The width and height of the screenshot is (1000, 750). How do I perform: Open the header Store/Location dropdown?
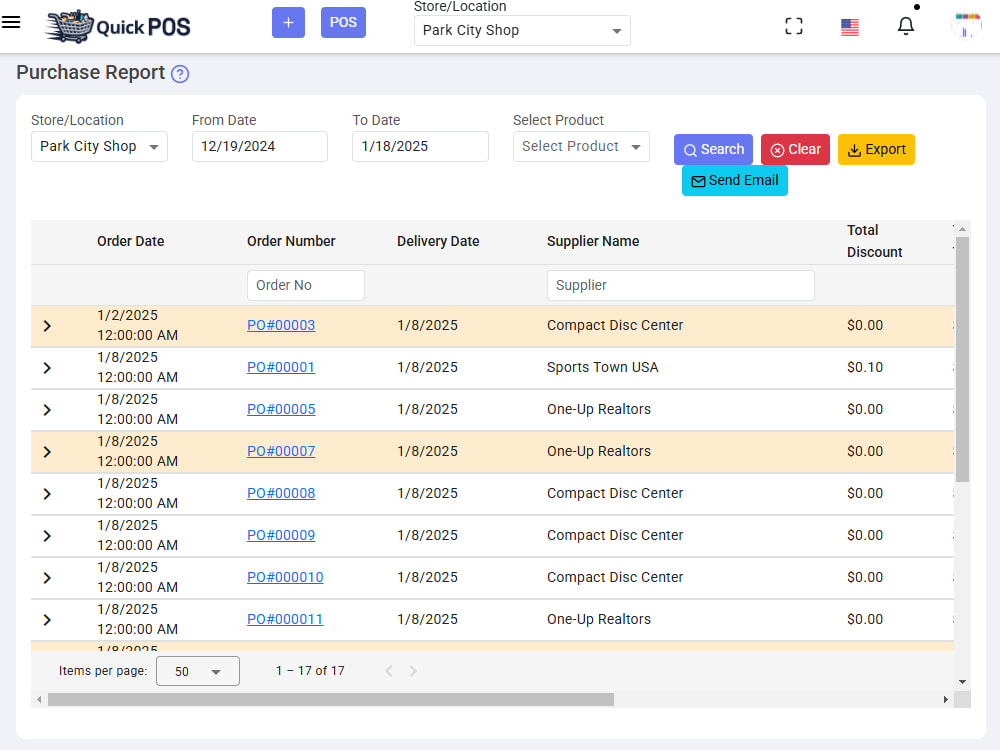point(522,31)
